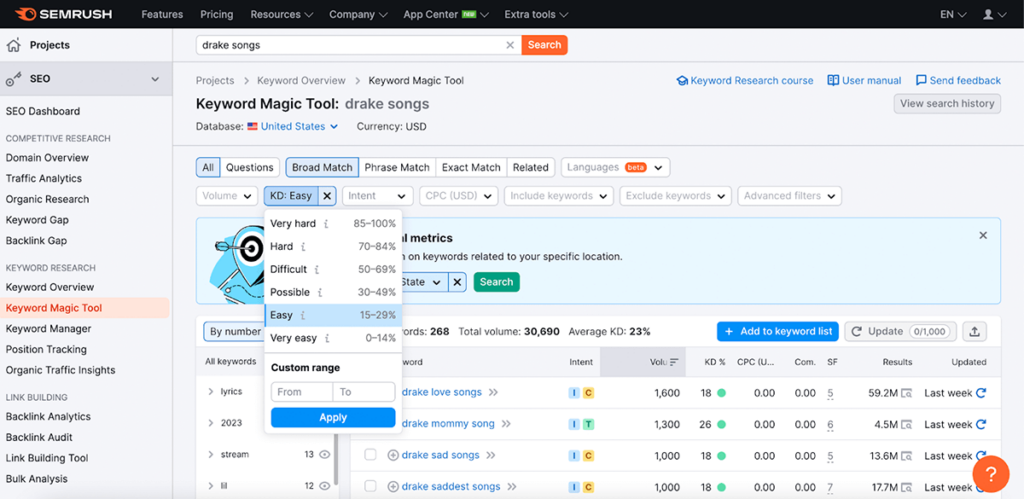
Task: Click the export upload icon
Action: pos(974,331)
